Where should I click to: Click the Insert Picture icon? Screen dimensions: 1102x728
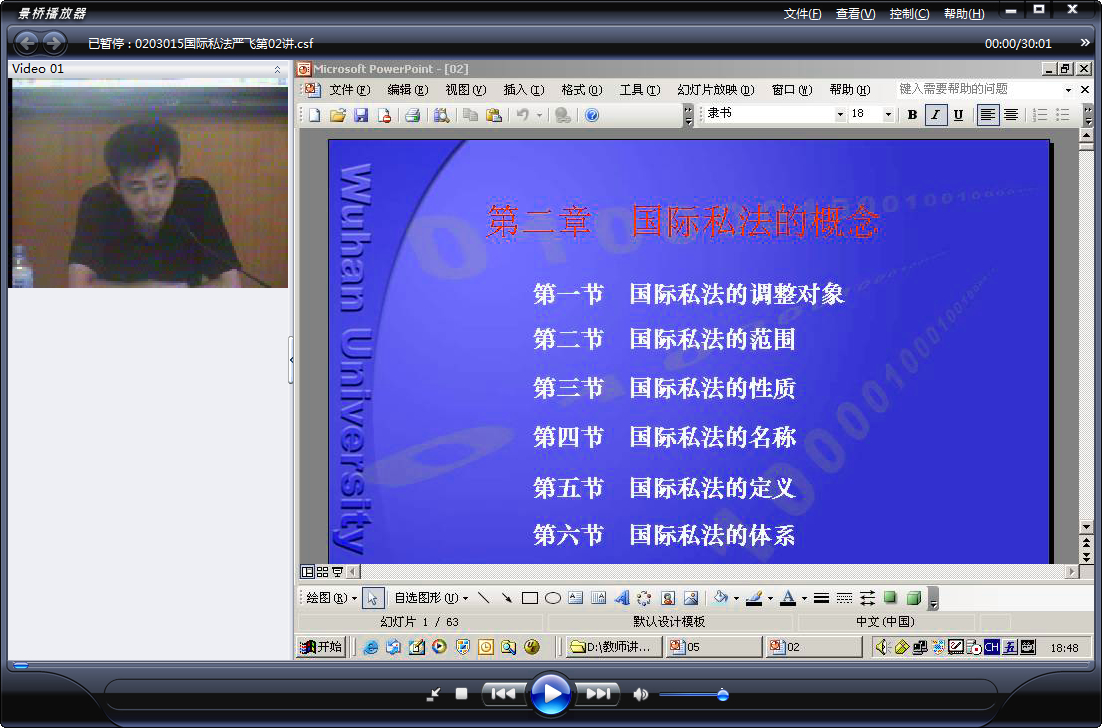coord(691,598)
